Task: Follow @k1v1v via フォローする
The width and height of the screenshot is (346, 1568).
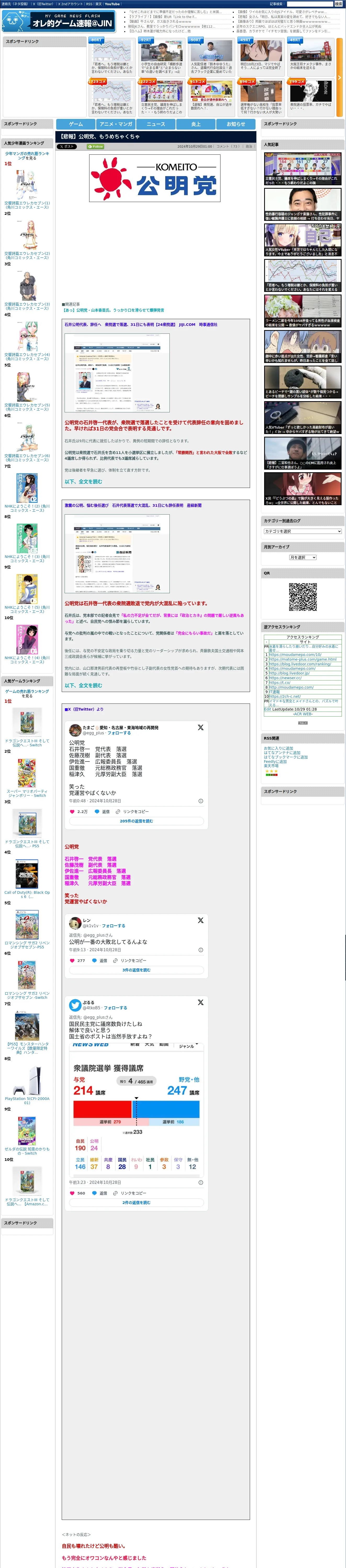Action: (114, 926)
